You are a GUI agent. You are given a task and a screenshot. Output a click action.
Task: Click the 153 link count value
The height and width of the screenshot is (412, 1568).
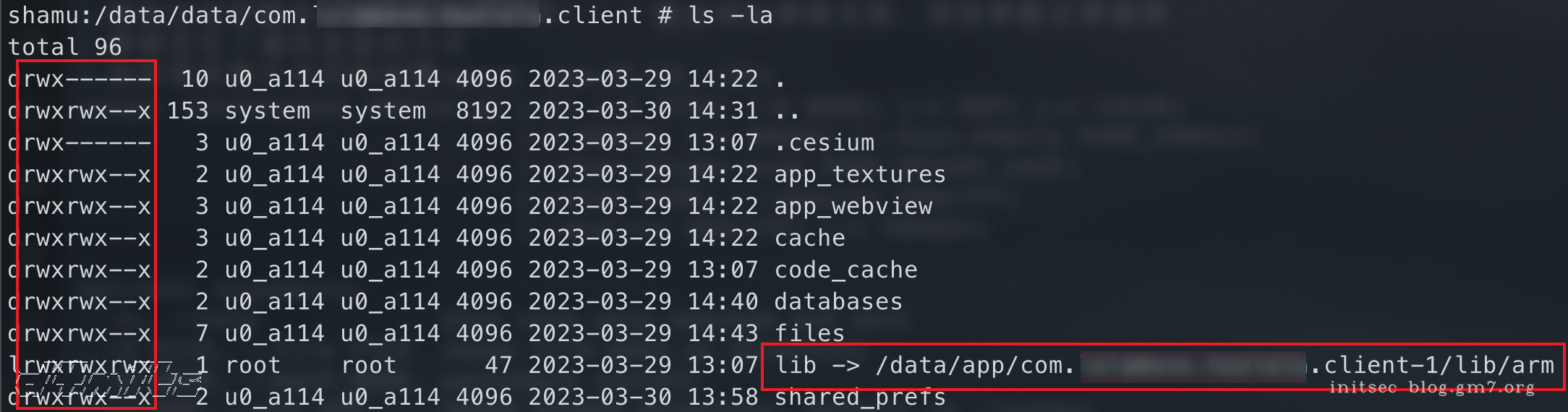tap(187, 111)
